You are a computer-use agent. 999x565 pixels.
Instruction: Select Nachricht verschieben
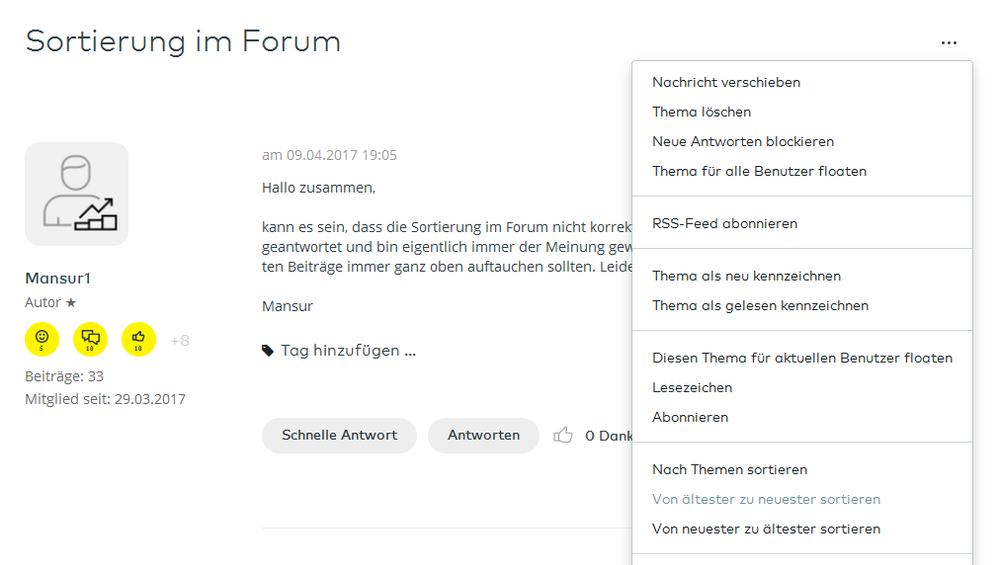click(726, 82)
